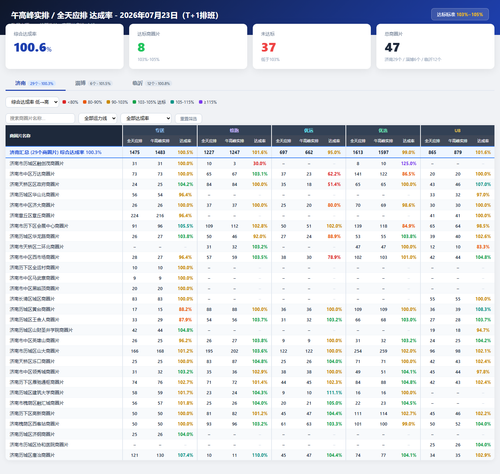This screenshot has height=474, width=500.
Task: Click the 108.3% rate cell
Action: 483,309
